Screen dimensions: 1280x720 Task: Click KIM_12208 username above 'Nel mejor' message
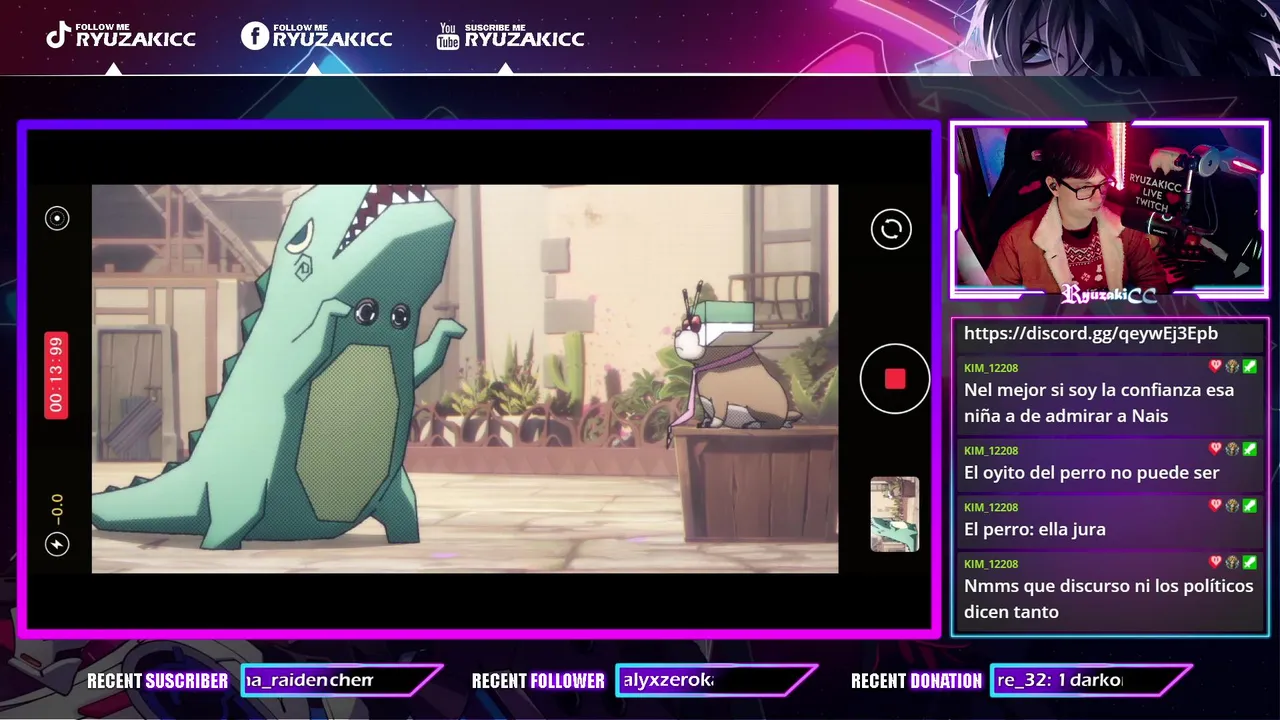[991, 368]
